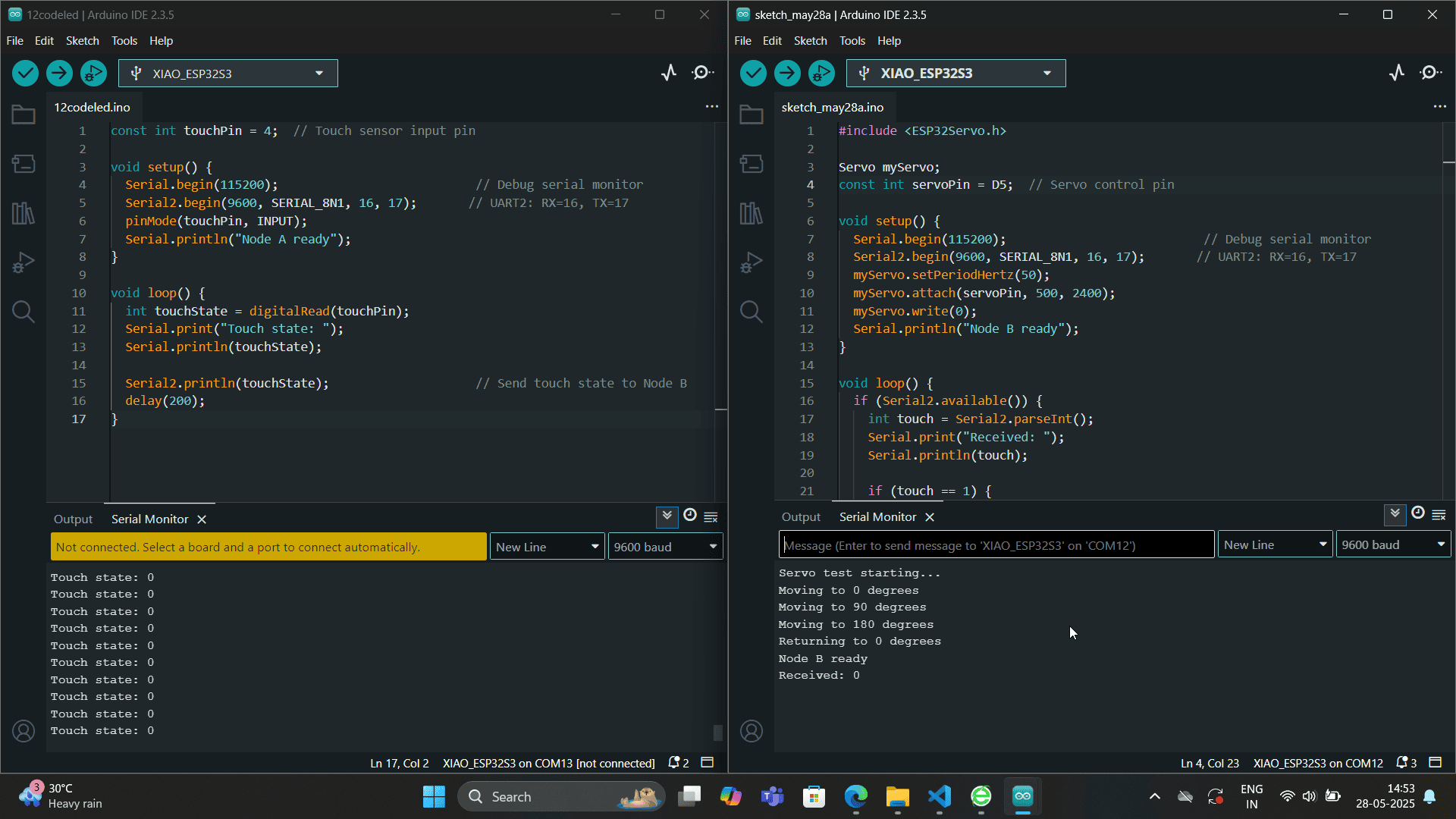Image resolution: width=1456 pixels, height=819 pixels.
Task: Clear serial output in sketch_may28a monitor
Action: point(1439,515)
